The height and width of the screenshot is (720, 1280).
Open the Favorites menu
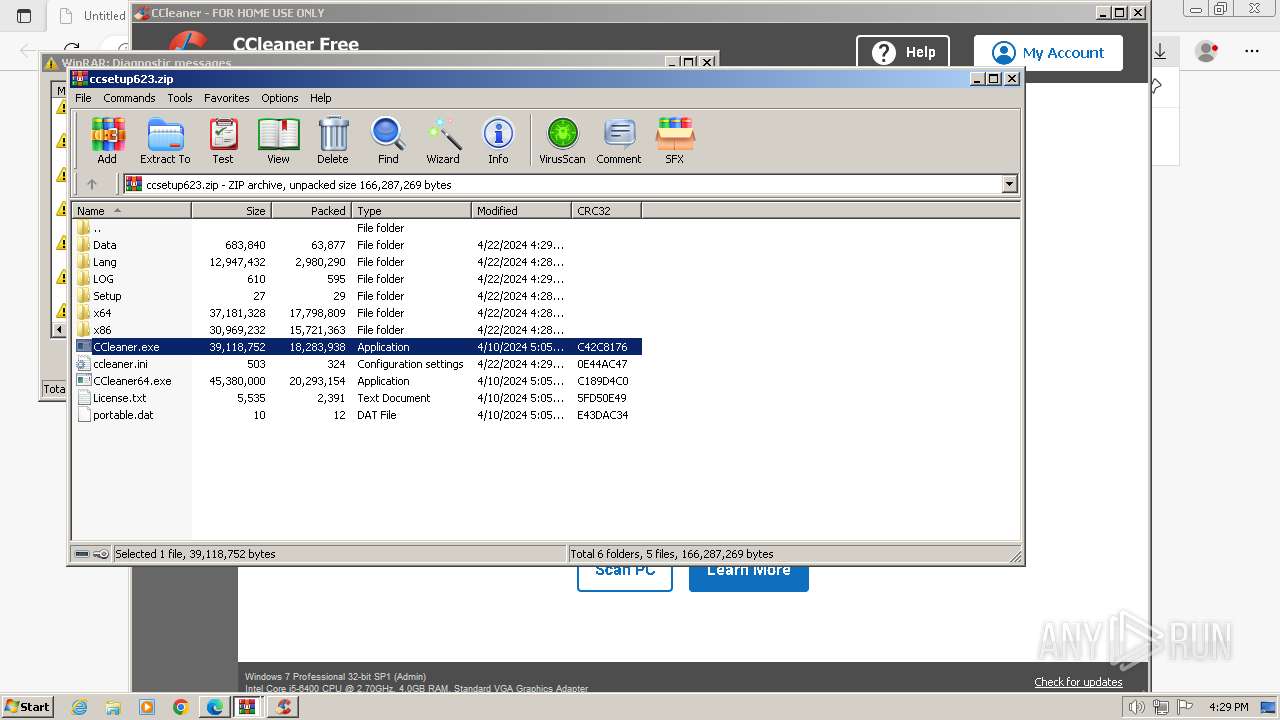point(227,98)
